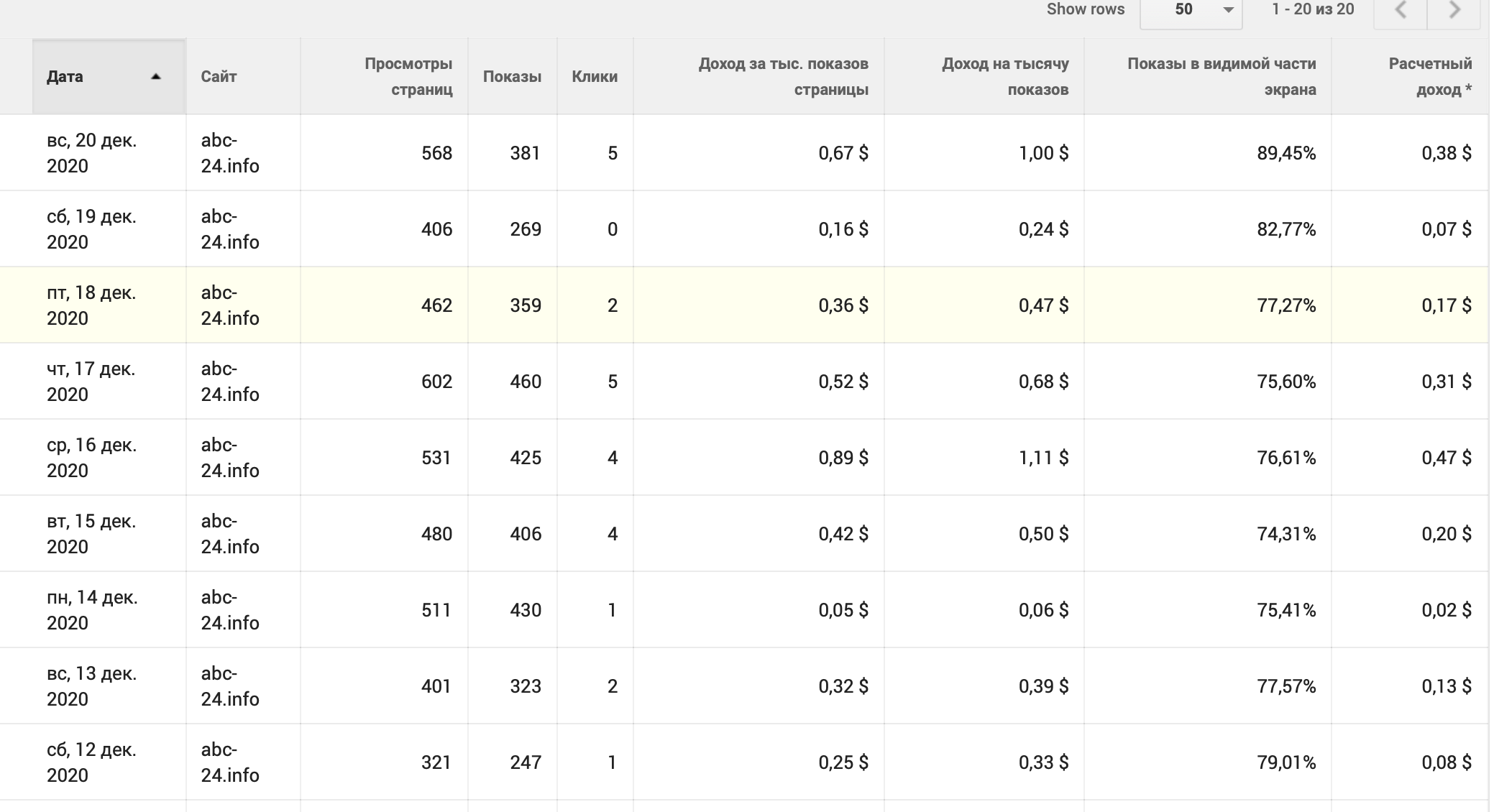Screen dimensions: 1494x812
Task: Sort by the Сайт column header
Action: pyautogui.click(x=243, y=76)
